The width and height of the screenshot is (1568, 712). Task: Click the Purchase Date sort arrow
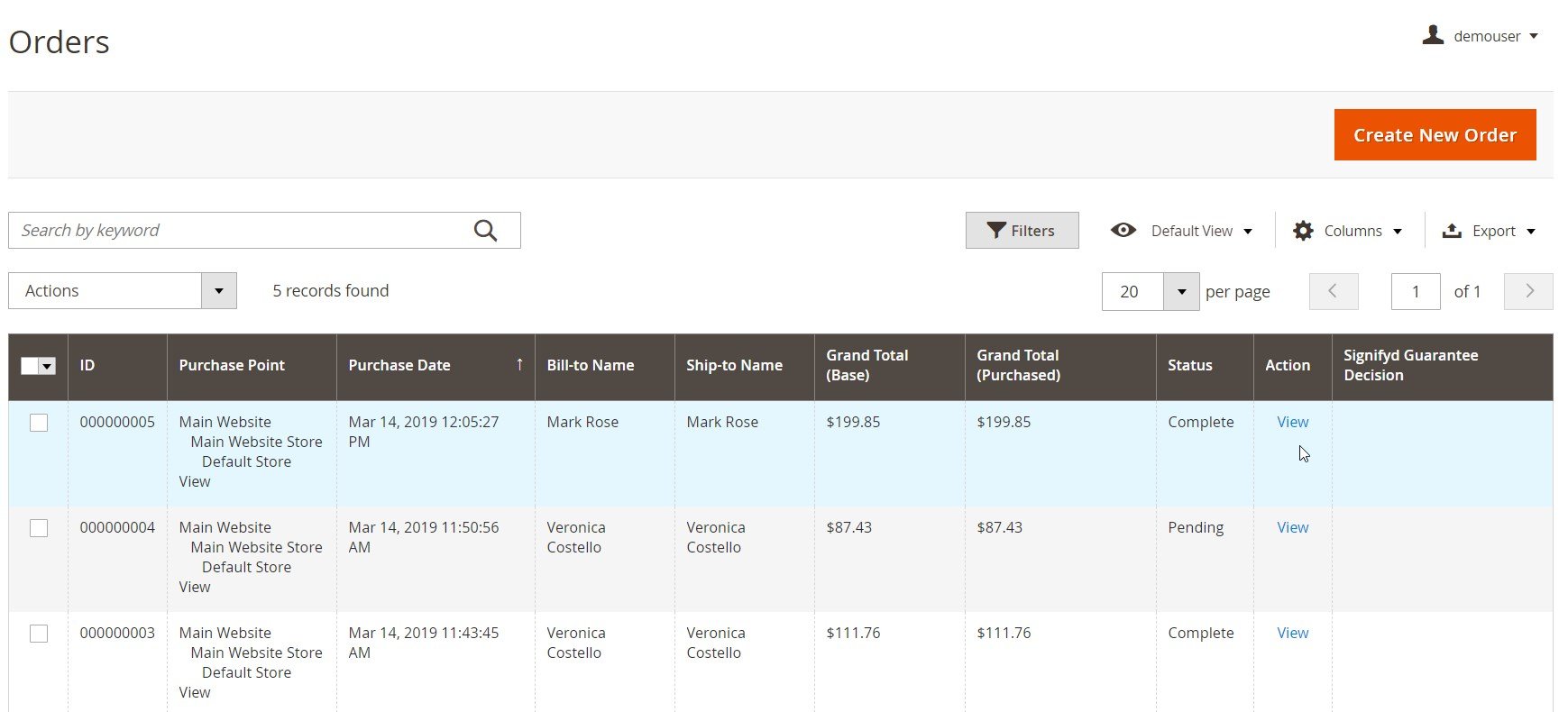(x=519, y=364)
